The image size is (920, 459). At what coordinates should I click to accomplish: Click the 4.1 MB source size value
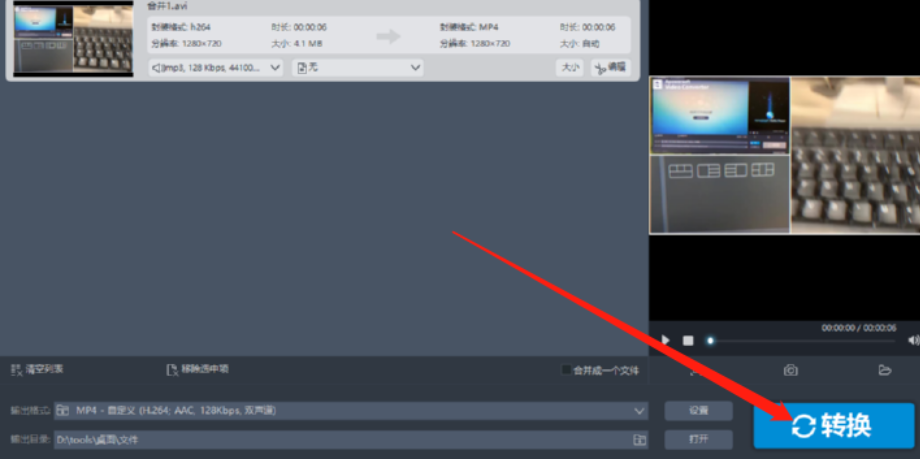coord(308,44)
